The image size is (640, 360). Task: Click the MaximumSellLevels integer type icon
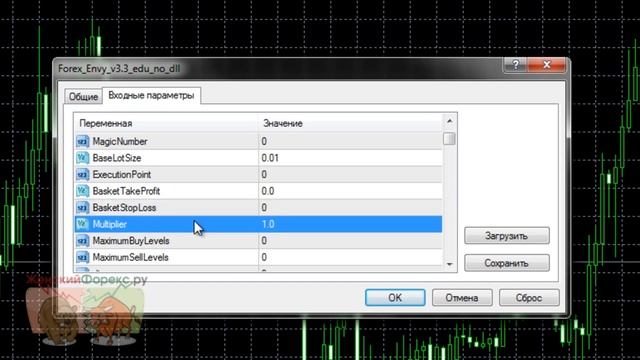[x=82, y=258]
